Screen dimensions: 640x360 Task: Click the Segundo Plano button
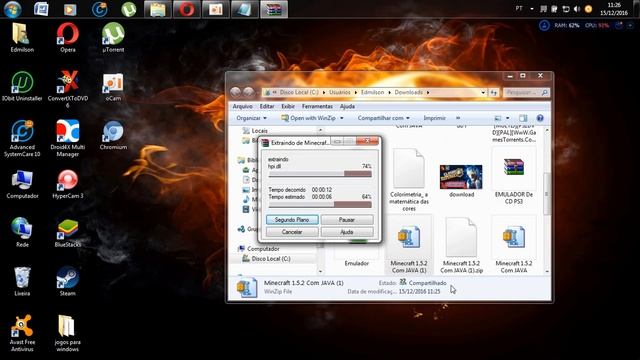click(292, 220)
